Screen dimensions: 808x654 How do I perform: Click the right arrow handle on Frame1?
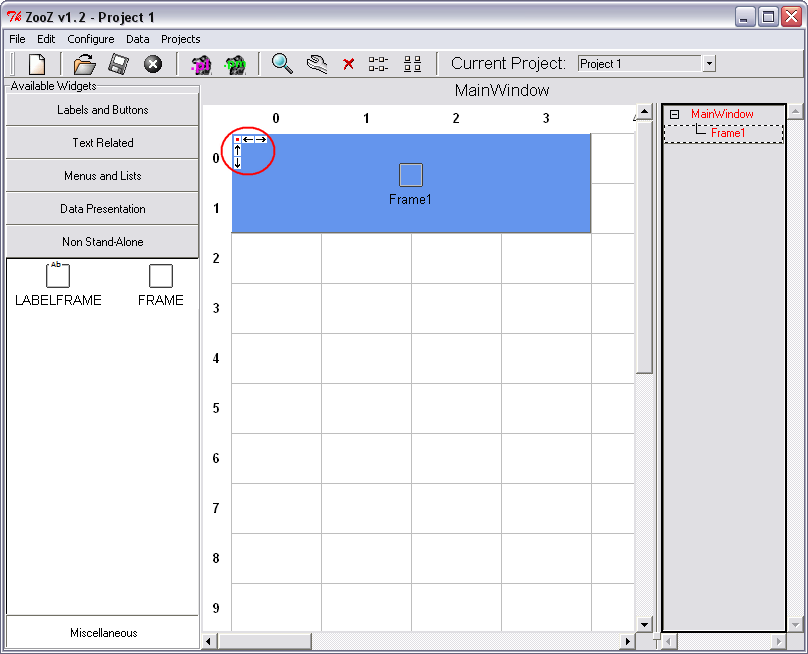click(261, 139)
